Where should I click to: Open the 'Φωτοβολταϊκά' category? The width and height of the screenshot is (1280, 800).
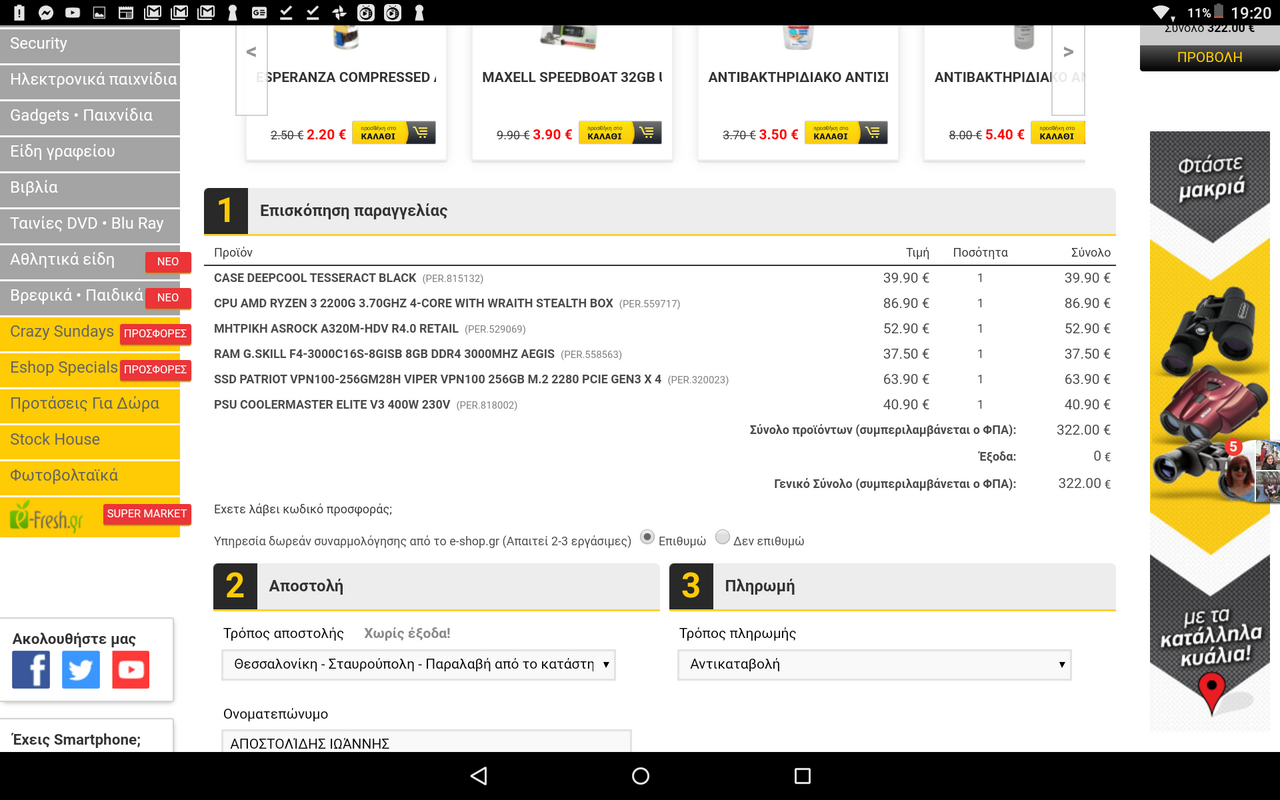pos(90,476)
